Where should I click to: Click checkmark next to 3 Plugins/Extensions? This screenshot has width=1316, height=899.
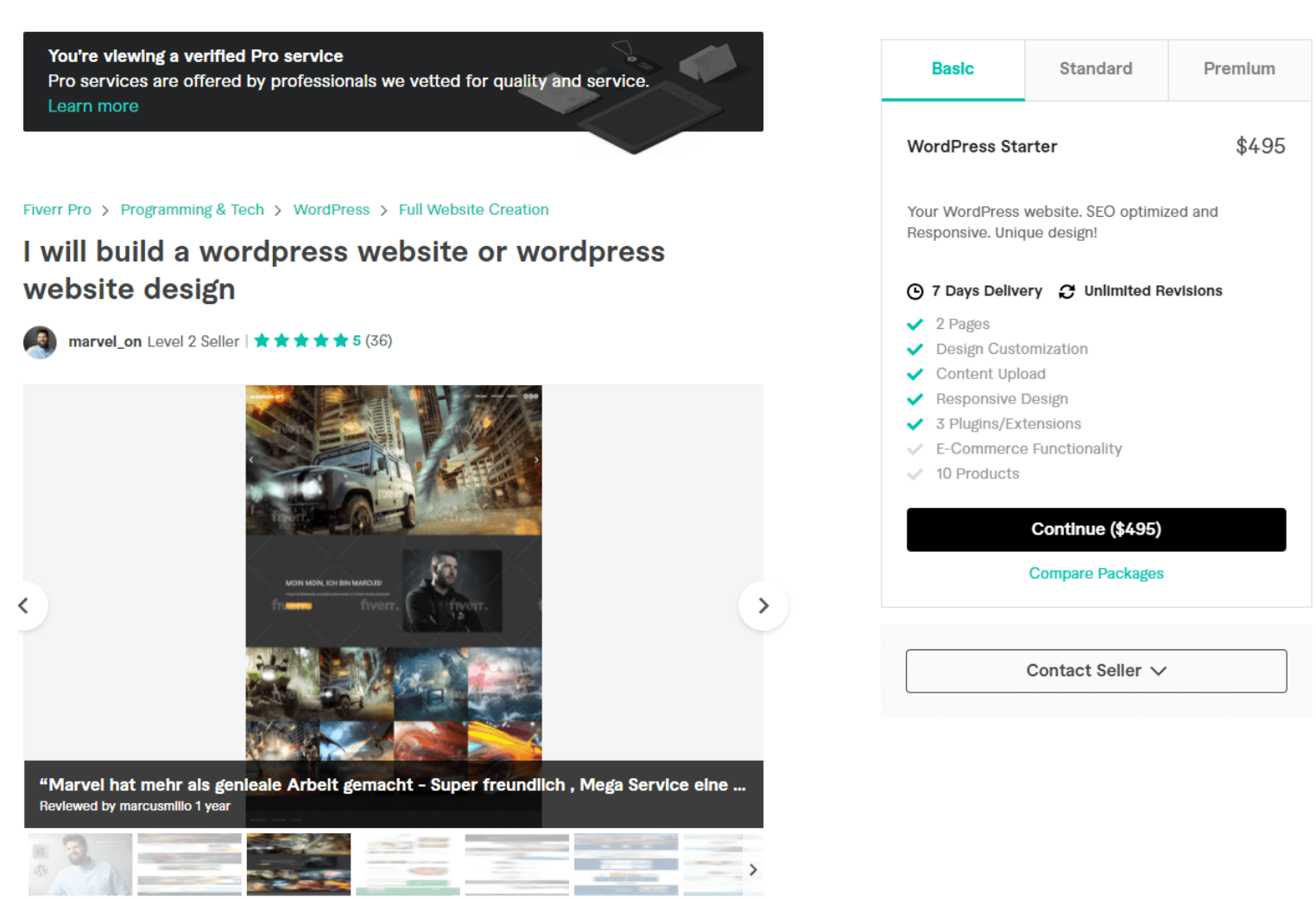[915, 425]
